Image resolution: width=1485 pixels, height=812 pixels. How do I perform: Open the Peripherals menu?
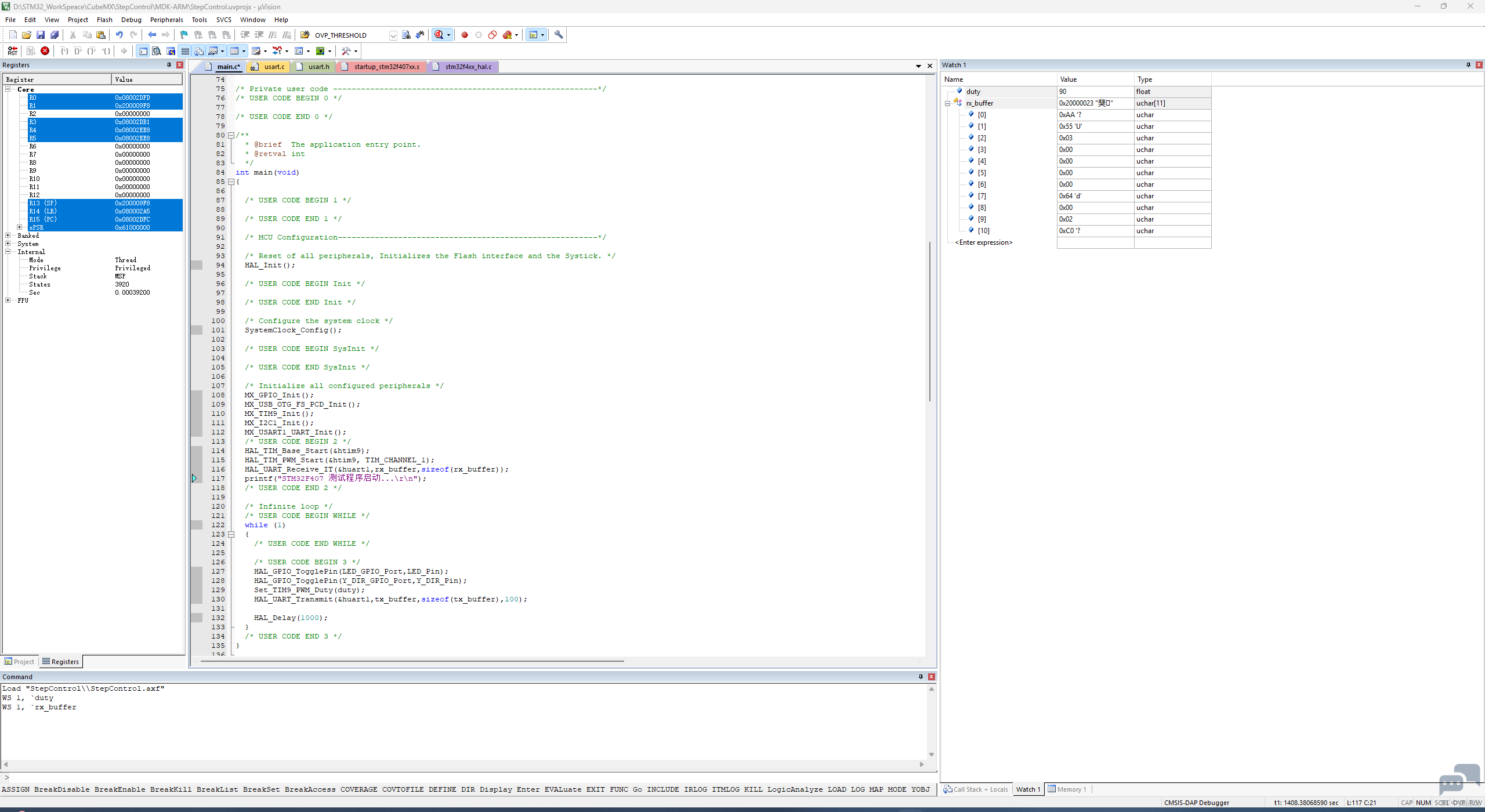click(x=166, y=20)
